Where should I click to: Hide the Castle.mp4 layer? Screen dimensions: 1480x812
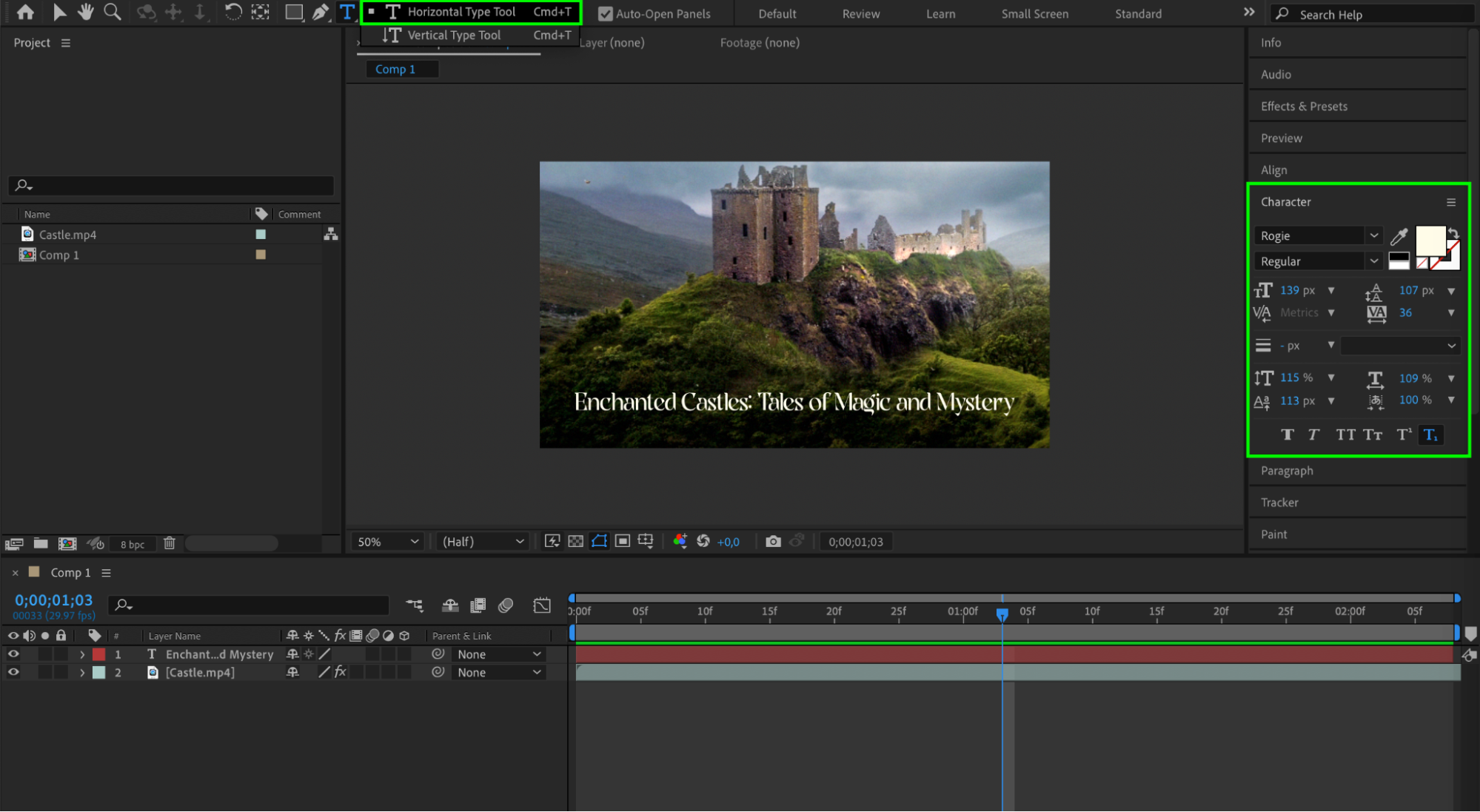pos(13,673)
